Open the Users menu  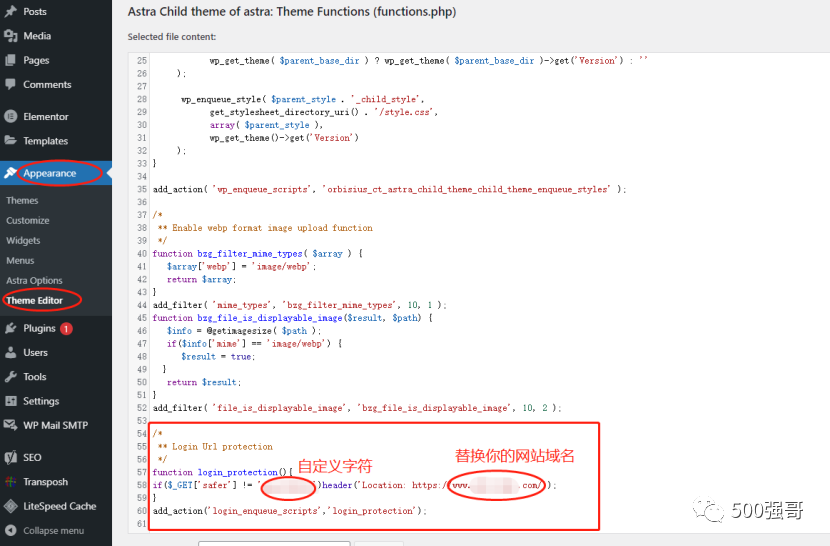(x=35, y=353)
